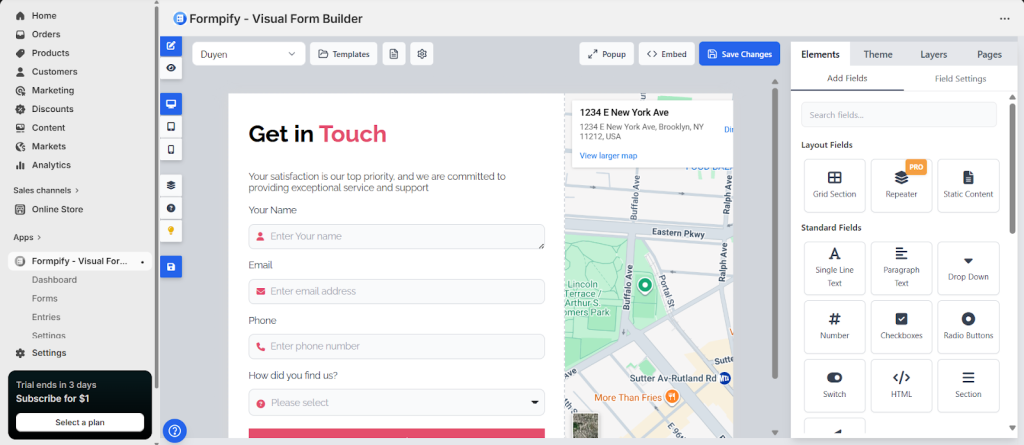Click the View larger map link
This screenshot has width=1024, height=445.
point(608,155)
